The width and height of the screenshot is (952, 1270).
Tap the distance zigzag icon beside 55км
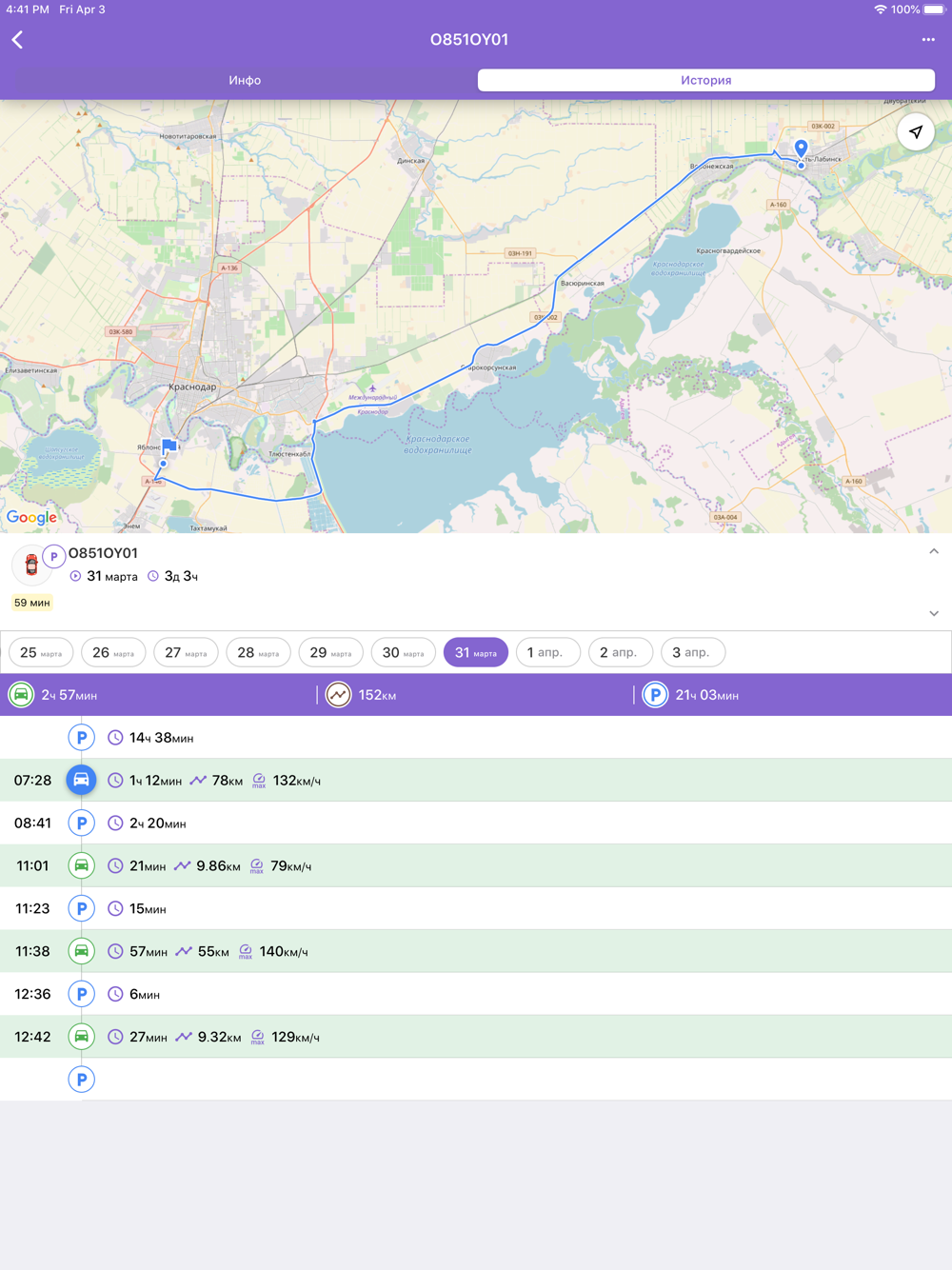(184, 951)
